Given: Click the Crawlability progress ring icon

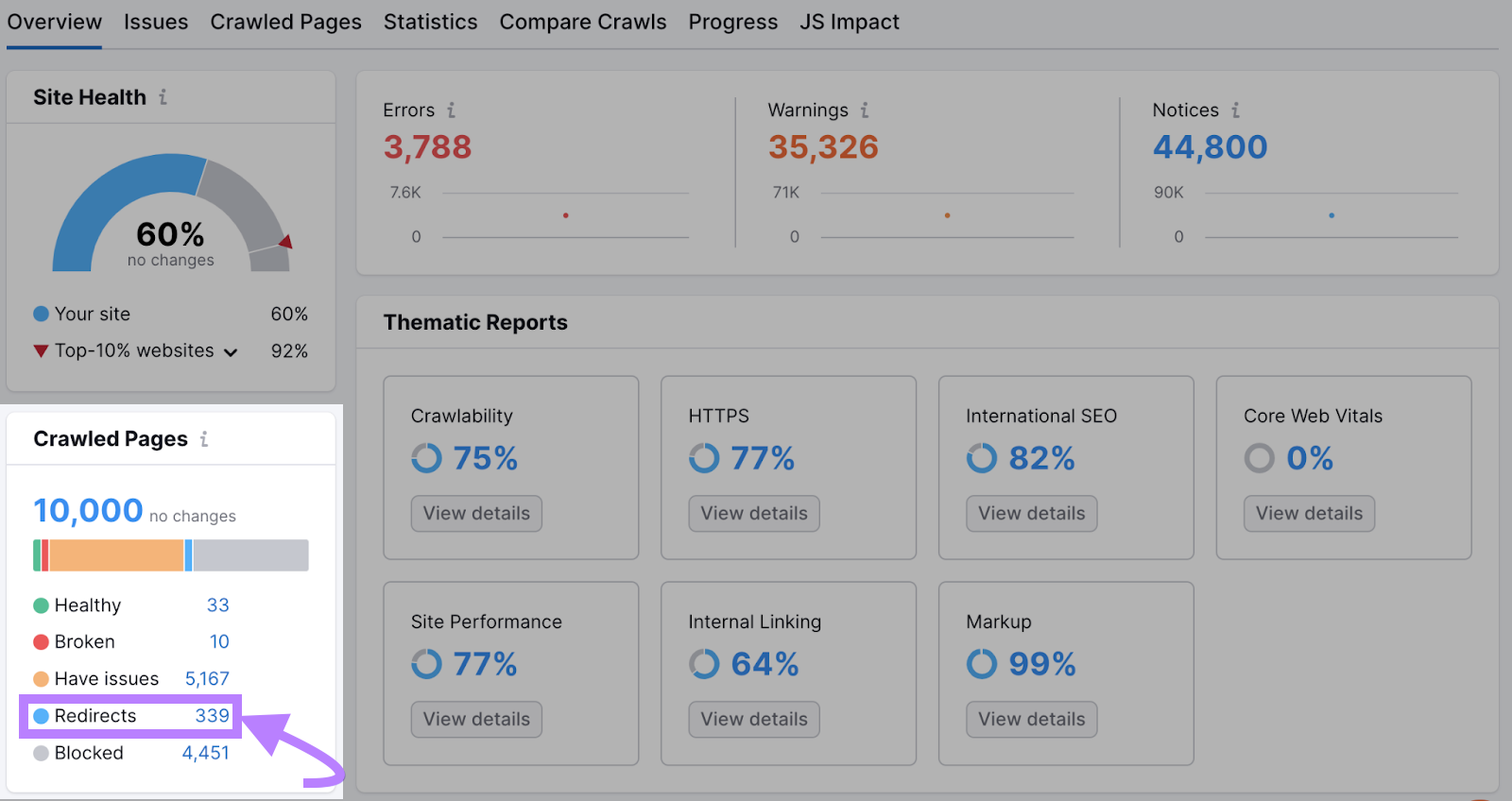Looking at the screenshot, I should (x=426, y=458).
